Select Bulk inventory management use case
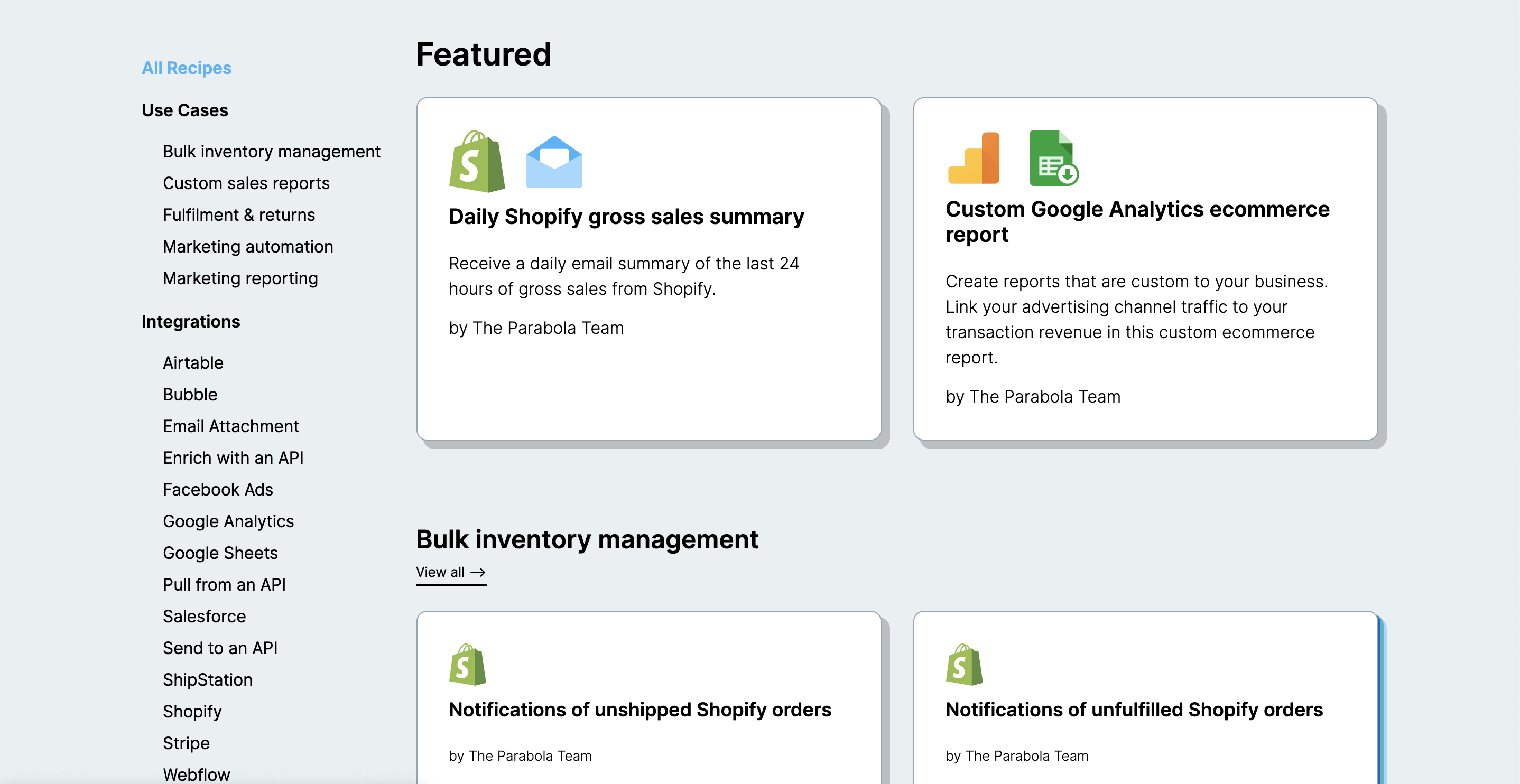The height and width of the screenshot is (784, 1520). tap(272, 152)
